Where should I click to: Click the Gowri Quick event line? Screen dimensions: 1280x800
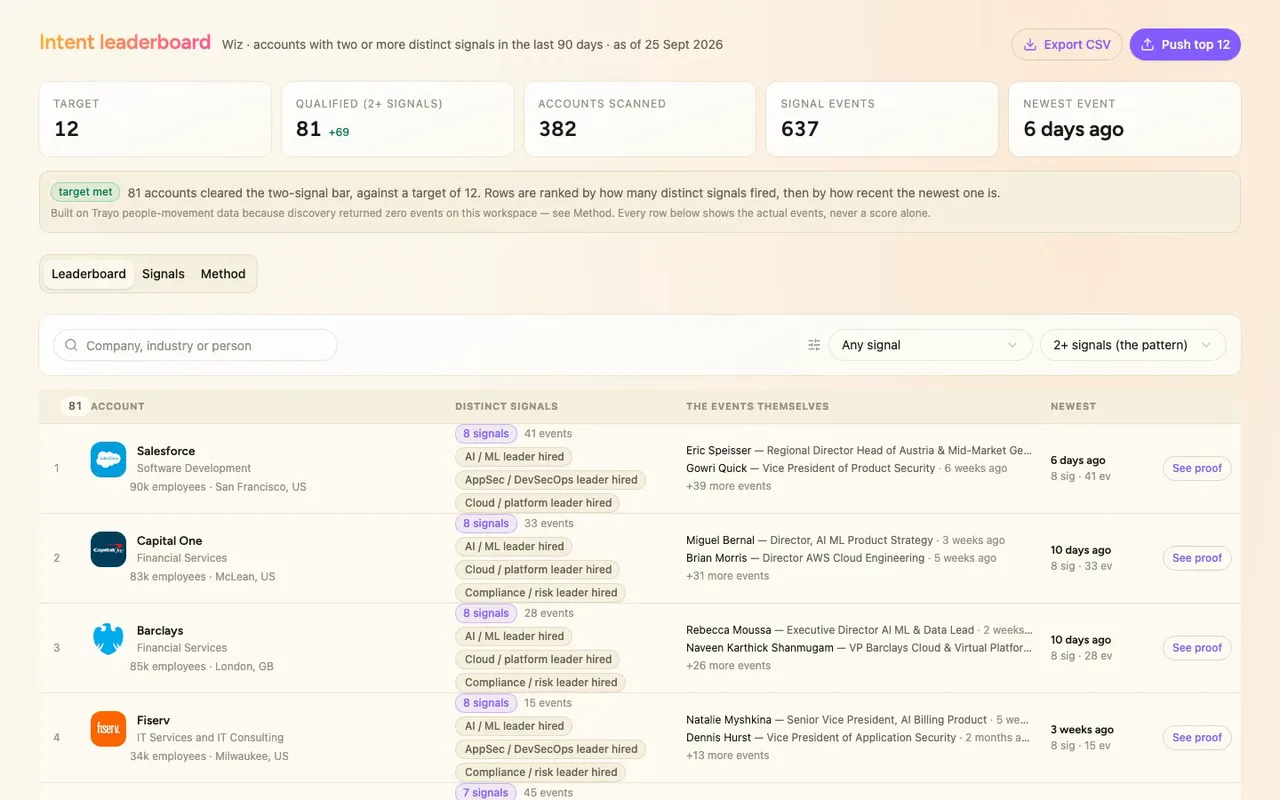coord(846,468)
